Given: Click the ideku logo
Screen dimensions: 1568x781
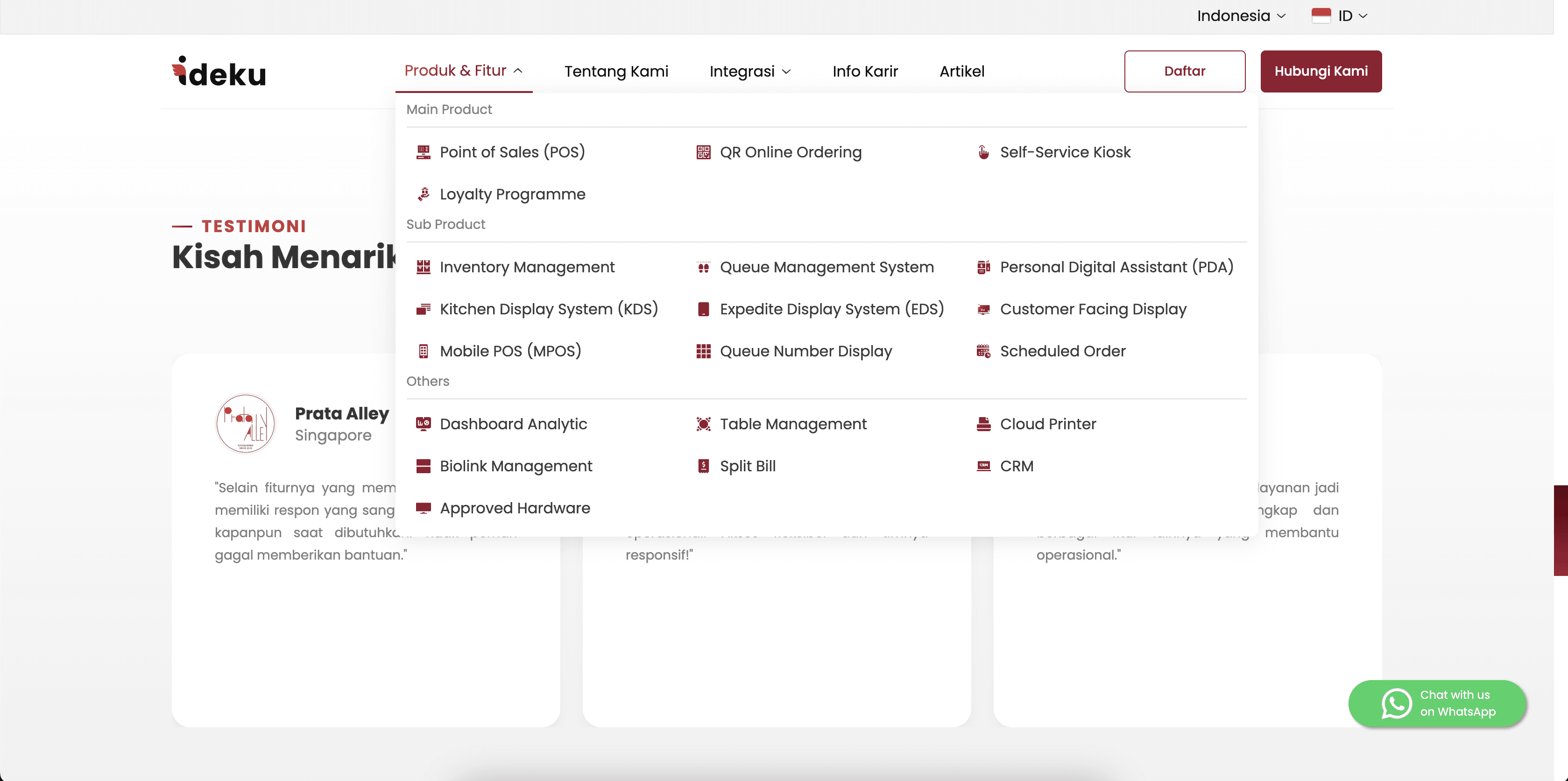Looking at the screenshot, I should click(x=219, y=72).
